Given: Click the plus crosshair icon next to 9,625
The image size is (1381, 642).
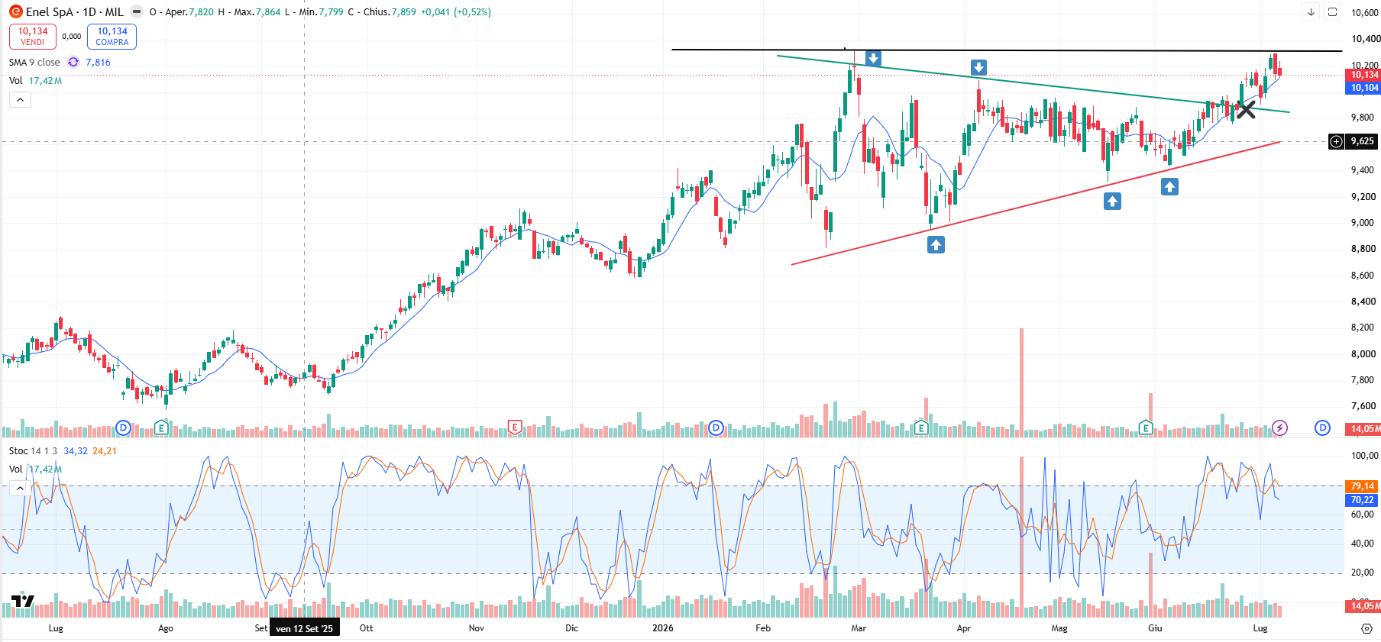Looking at the screenshot, I should click(x=1335, y=142).
